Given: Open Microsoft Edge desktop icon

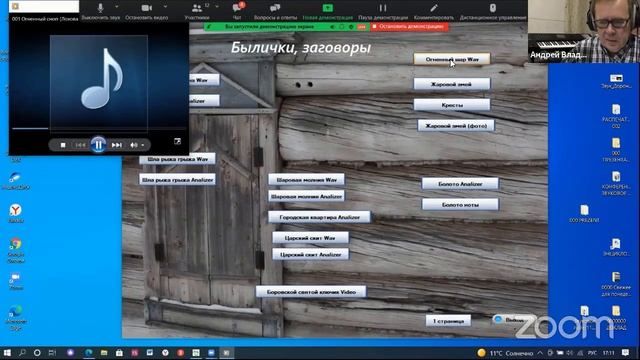Looking at the screenshot, I should (x=16, y=318).
